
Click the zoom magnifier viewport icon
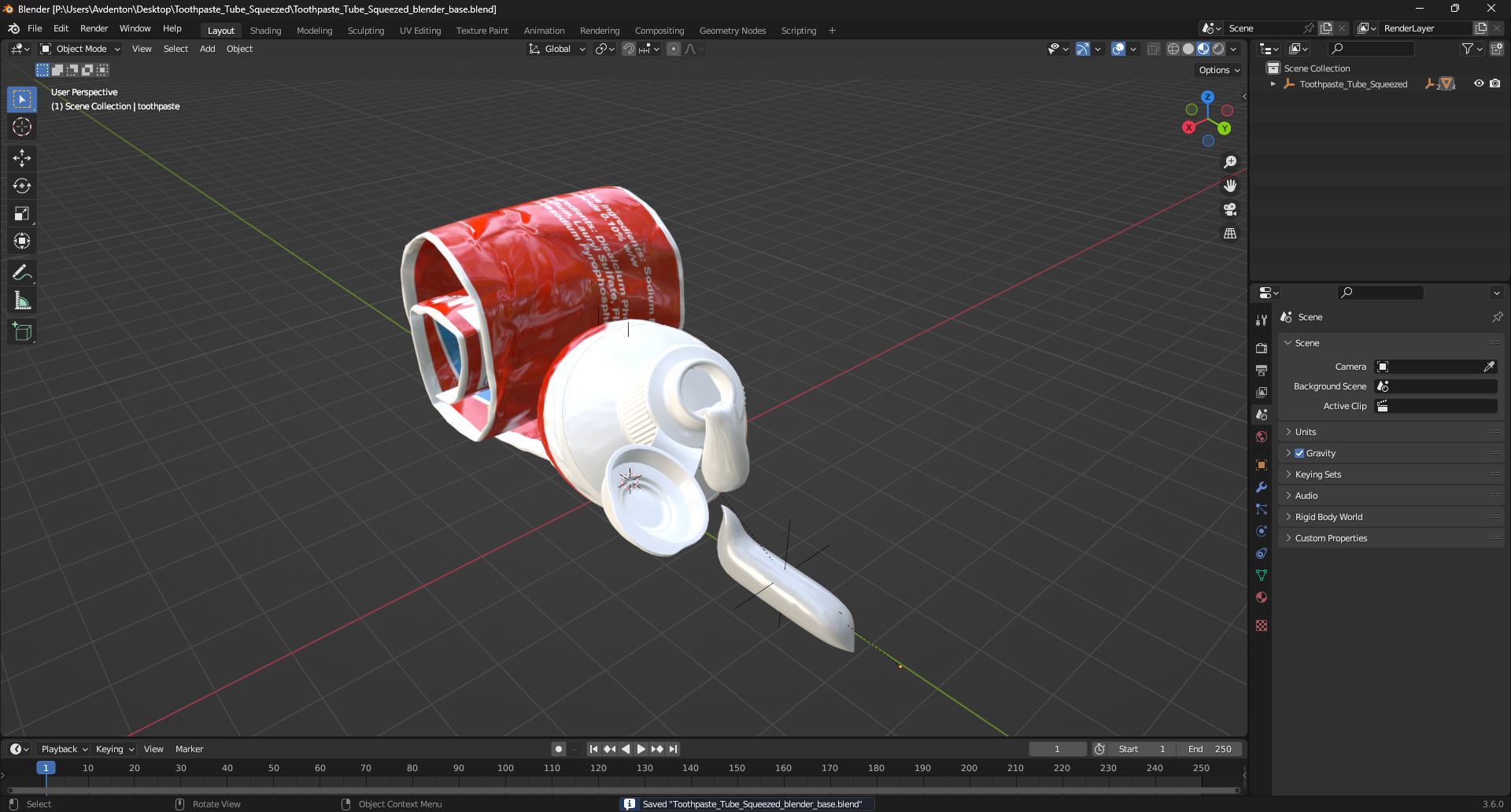click(x=1230, y=162)
